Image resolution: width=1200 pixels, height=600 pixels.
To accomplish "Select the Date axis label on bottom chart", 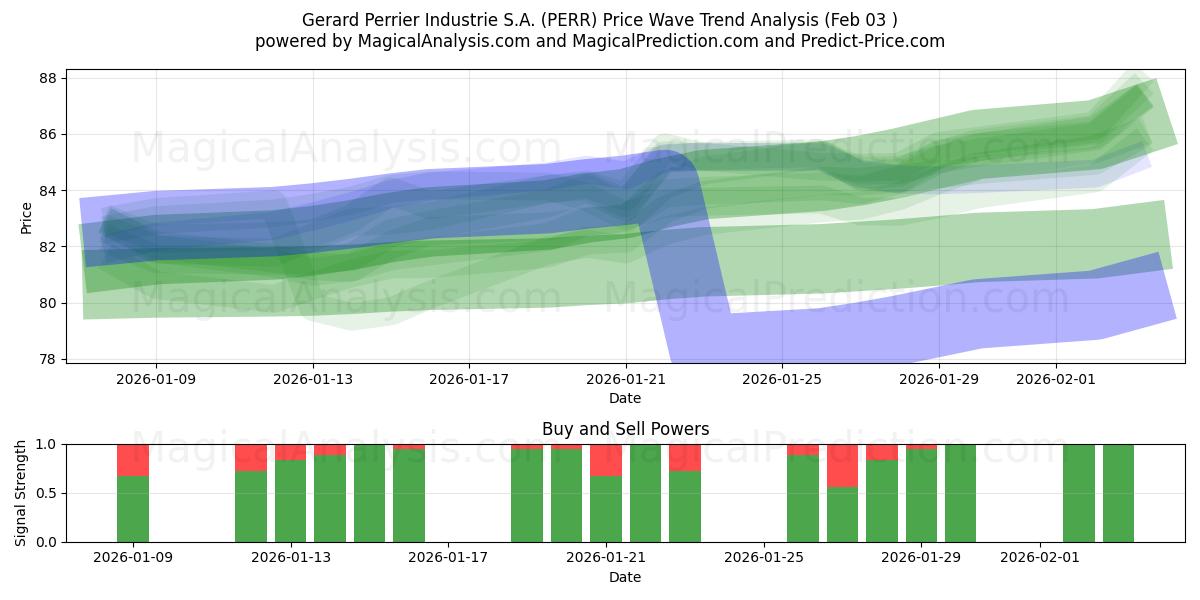I will point(622,577).
